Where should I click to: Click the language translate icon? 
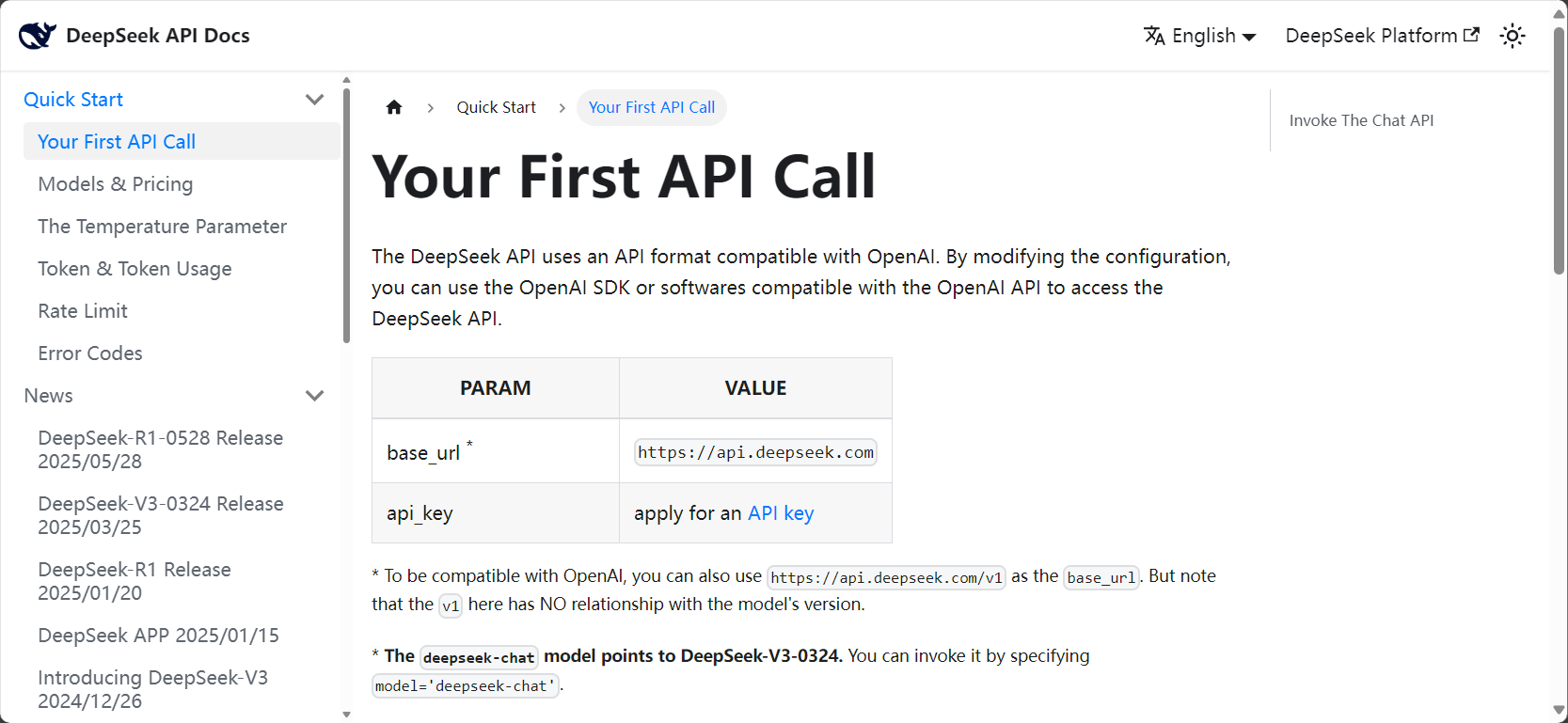1154,36
